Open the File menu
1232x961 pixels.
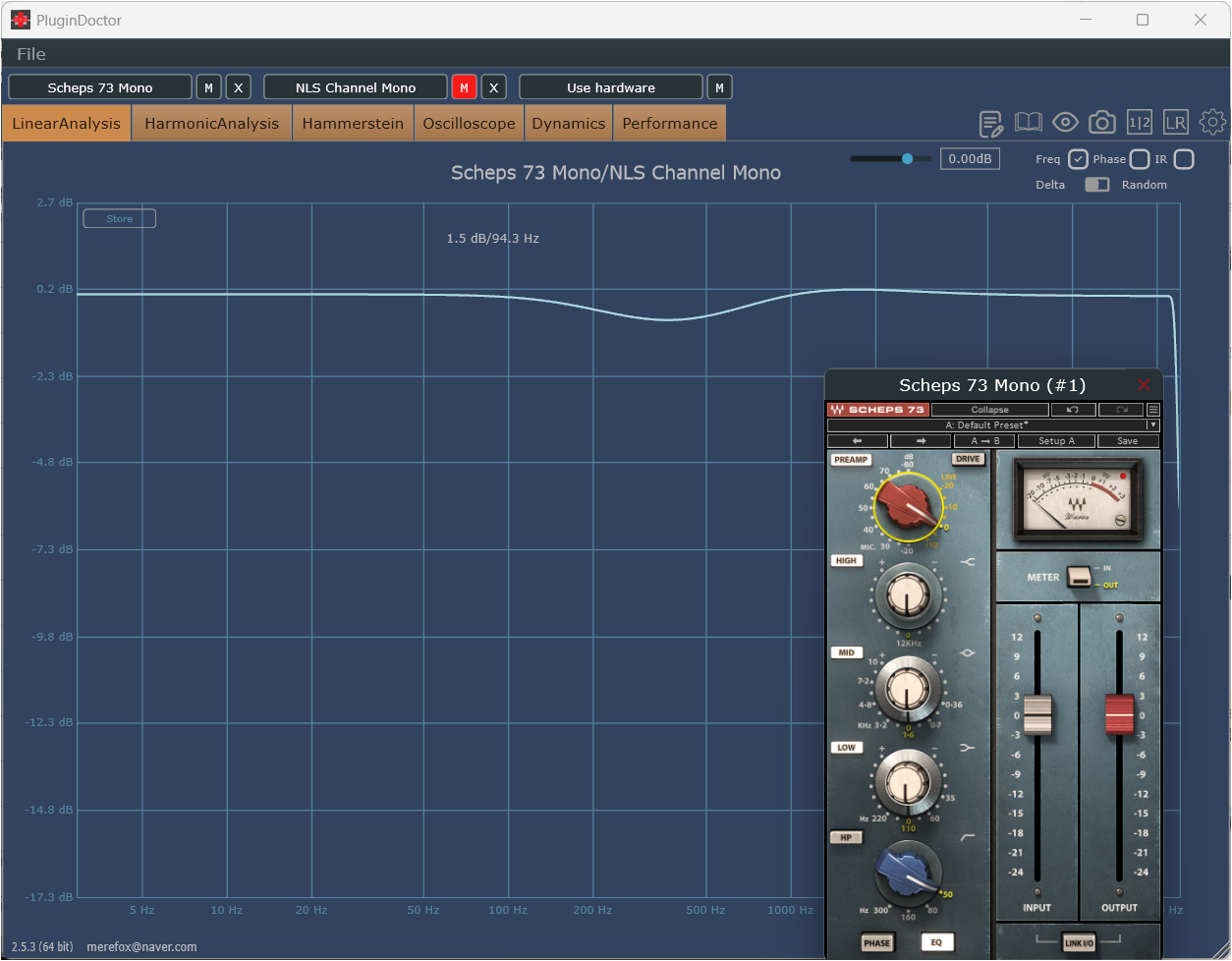tap(31, 54)
